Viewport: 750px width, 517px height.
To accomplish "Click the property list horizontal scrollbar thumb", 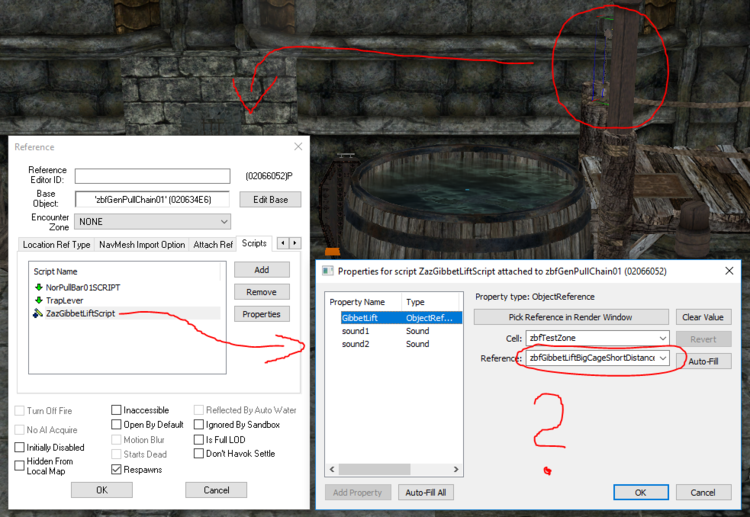I will click(x=375, y=469).
